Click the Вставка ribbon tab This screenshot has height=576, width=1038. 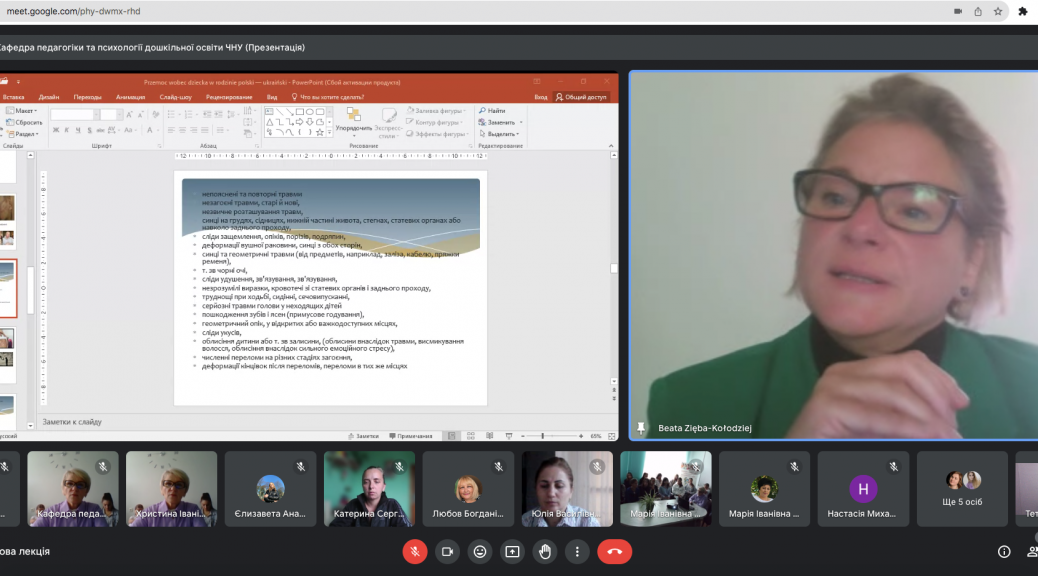pyautogui.click(x=13, y=97)
